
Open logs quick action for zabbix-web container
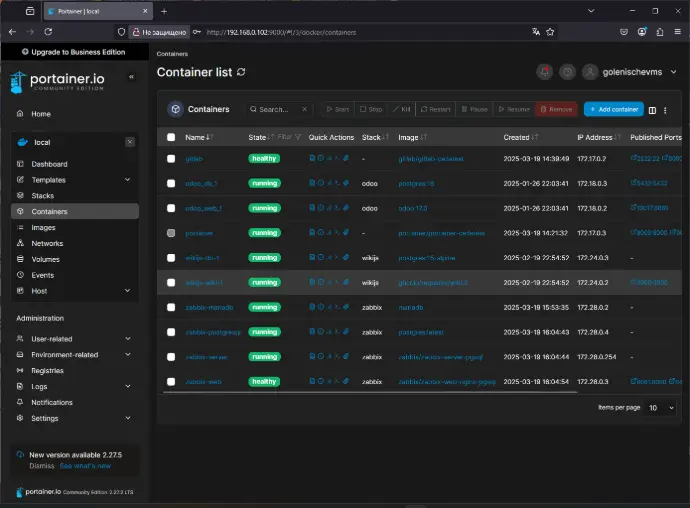click(x=312, y=381)
